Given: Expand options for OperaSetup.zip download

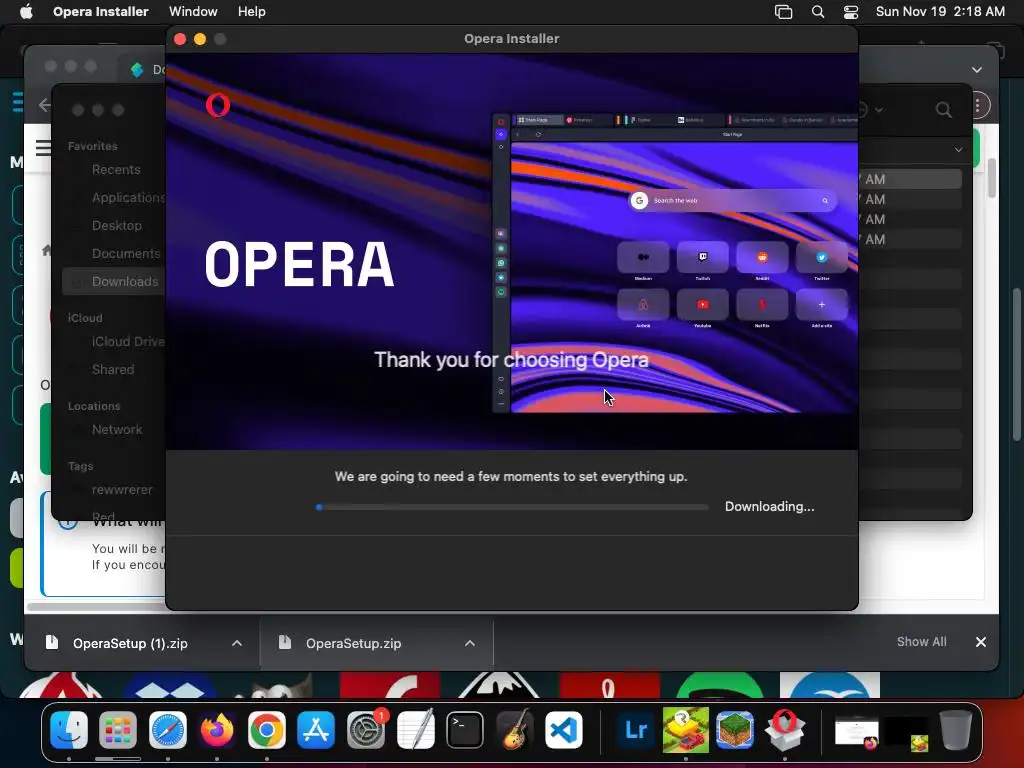Looking at the screenshot, I should pyautogui.click(x=470, y=643).
